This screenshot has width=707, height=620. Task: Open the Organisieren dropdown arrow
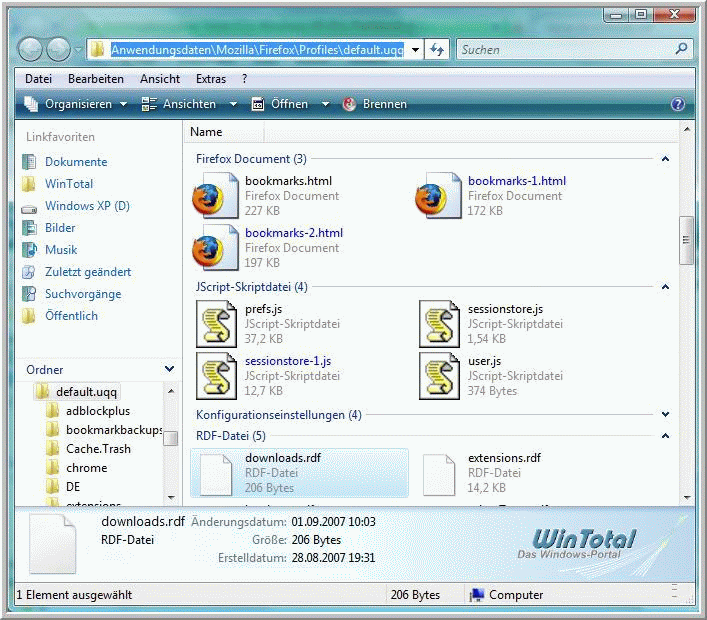[124, 104]
